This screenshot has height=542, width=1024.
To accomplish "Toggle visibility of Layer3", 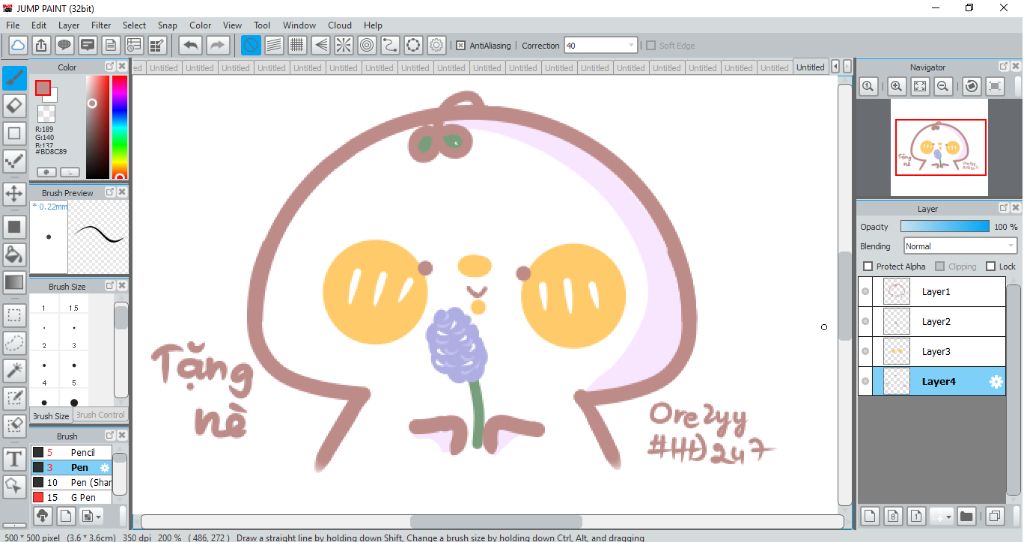I will (x=865, y=351).
